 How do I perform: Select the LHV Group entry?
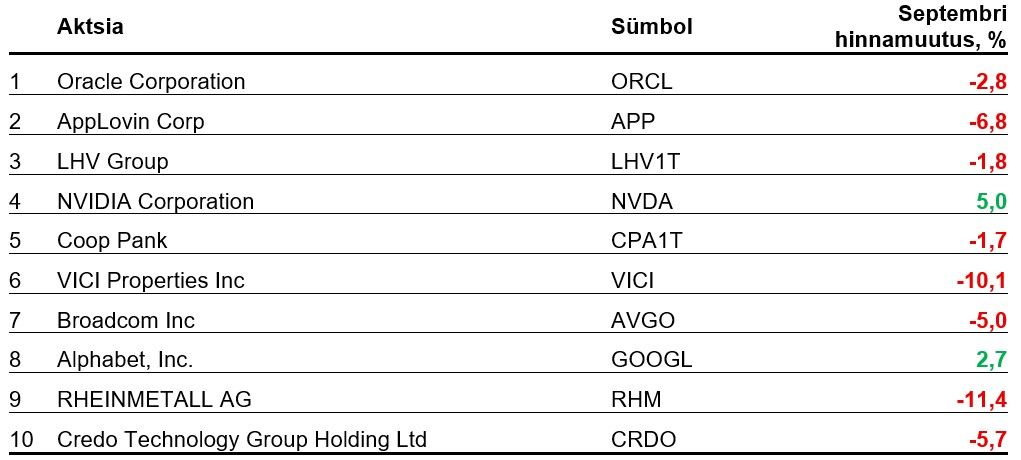point(113,161)
